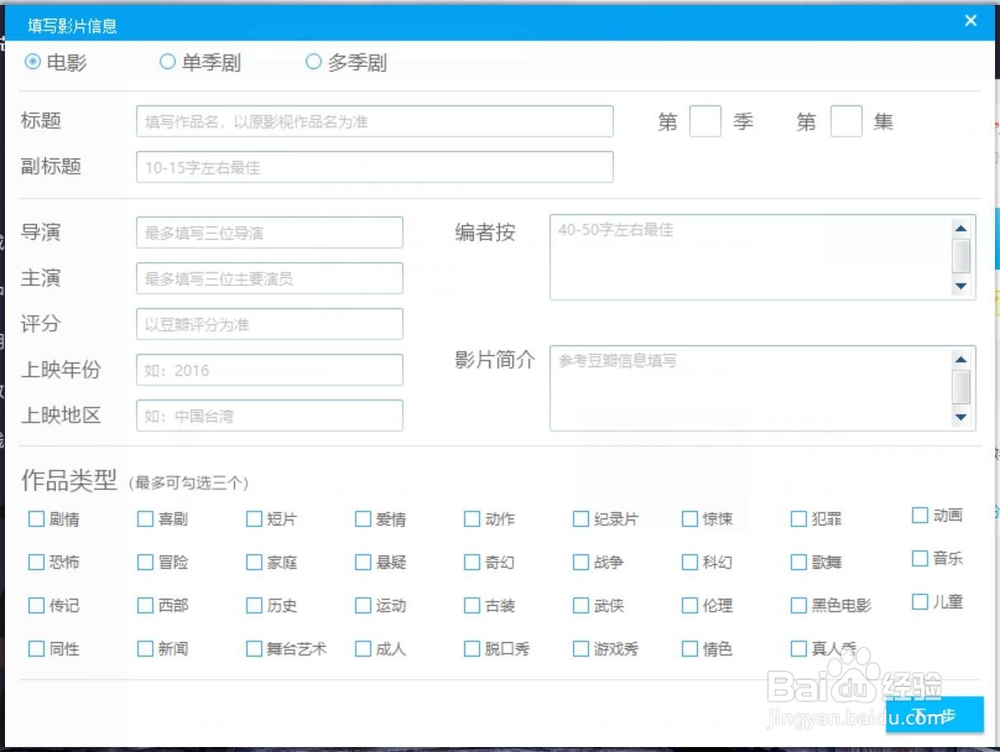The width and height of the screenshot is (1000, 752).
Task: Check the 喜剧 genre checkbox
Action: point(145,519)
